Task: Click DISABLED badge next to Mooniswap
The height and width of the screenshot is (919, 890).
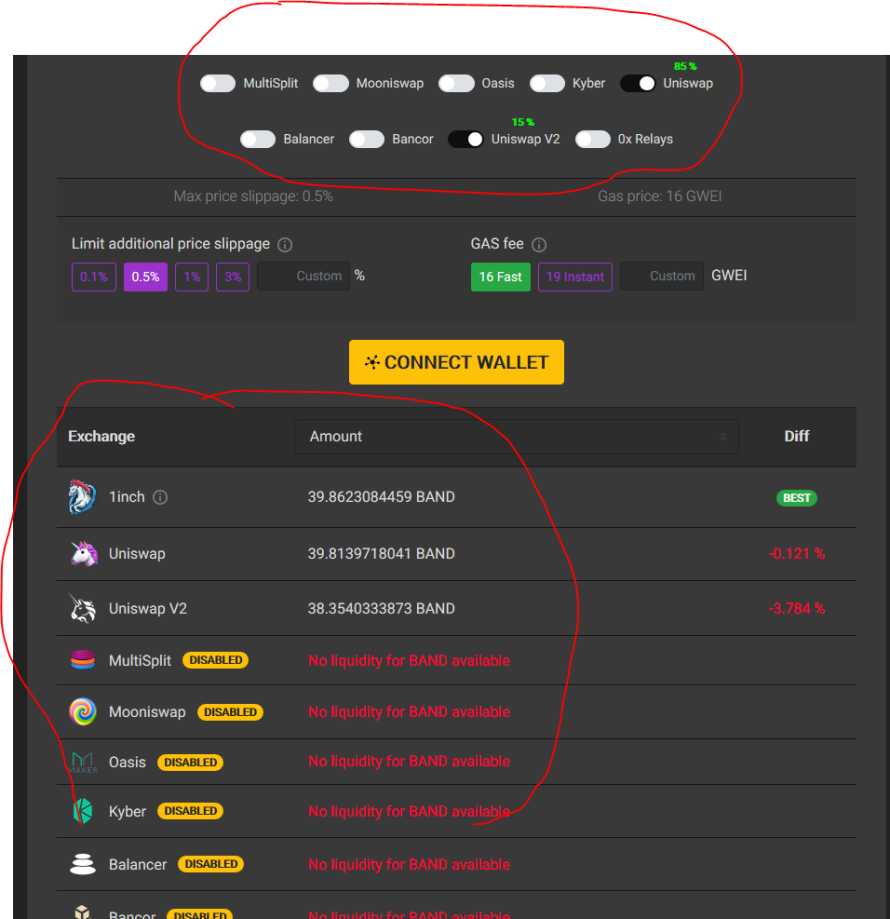Action: tap(230, 712)
